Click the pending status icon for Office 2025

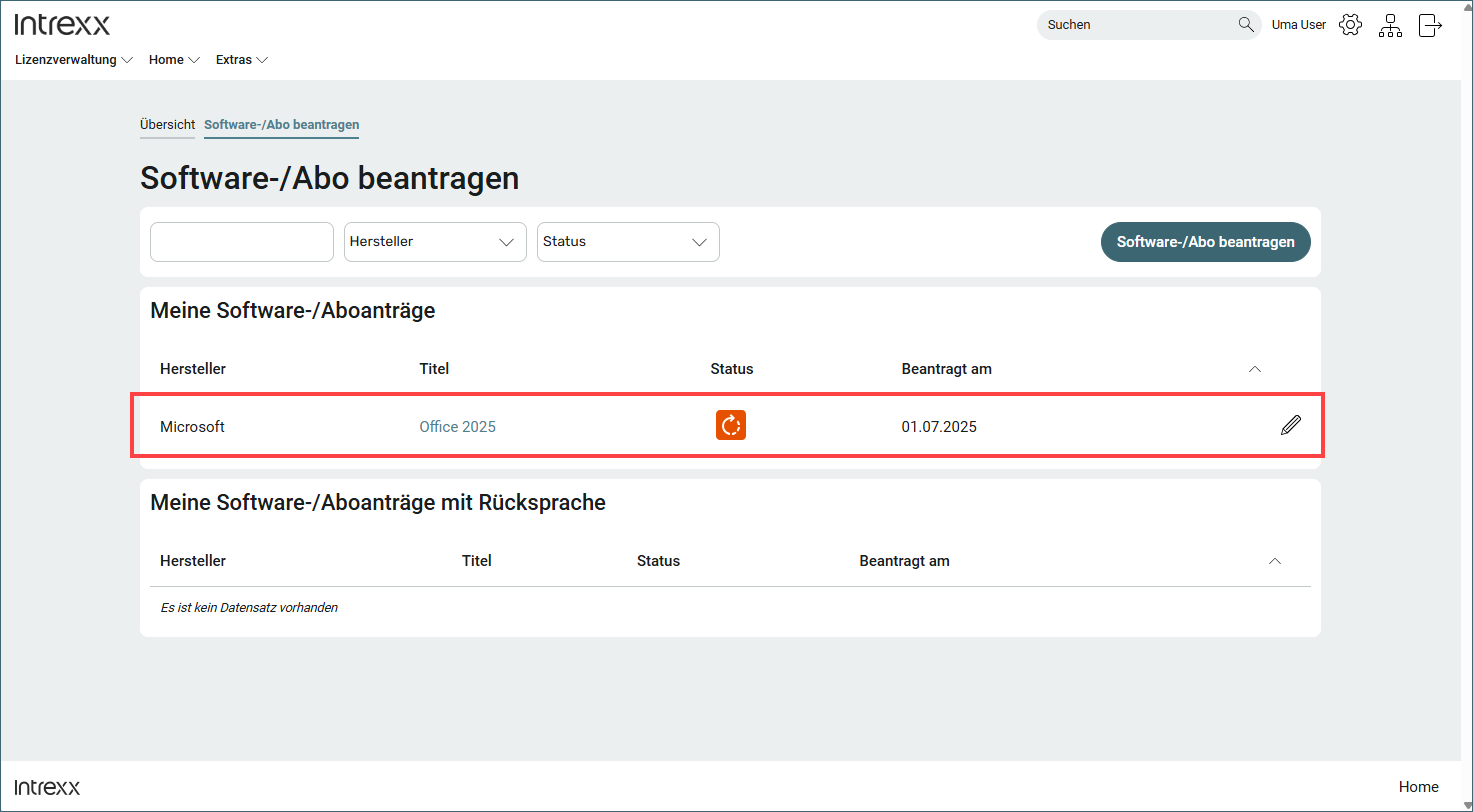pos(731,425)
